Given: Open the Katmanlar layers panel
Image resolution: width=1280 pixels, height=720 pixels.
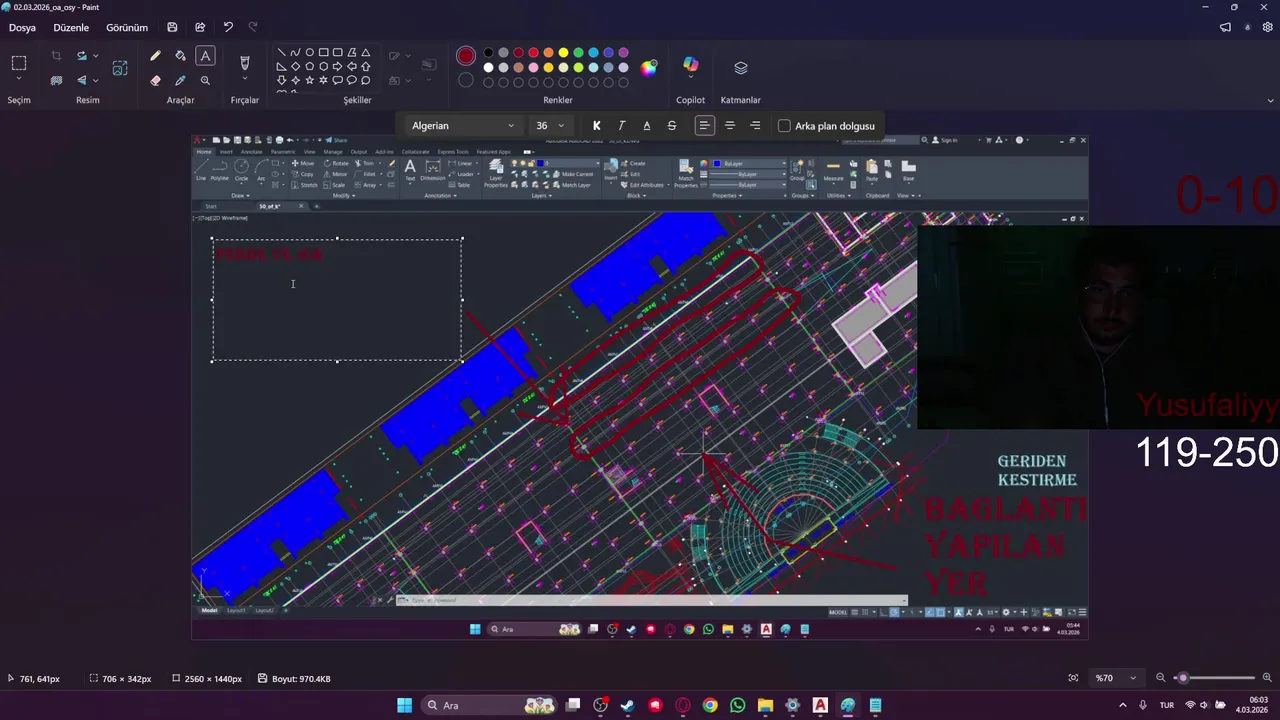Looking at the screenshot, I should pyautogui.click(x=741, y=68).
